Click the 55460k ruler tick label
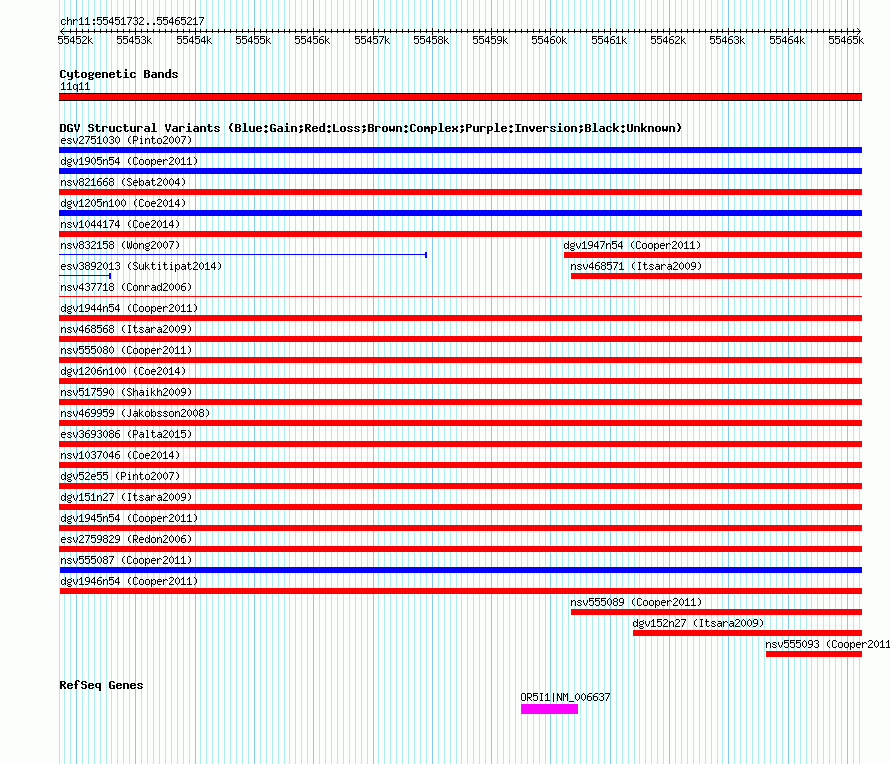Viewport: 890px width, 764px height. [x=549, y=40]
